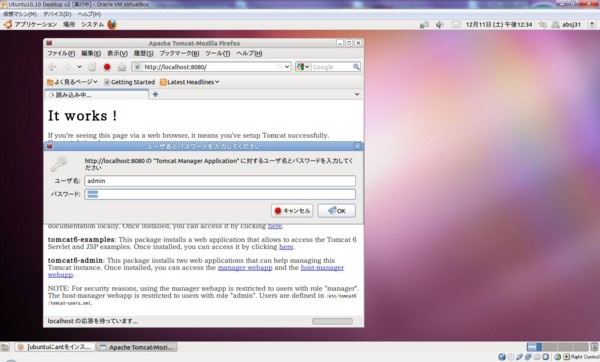This screenshot has width=600, height=362.
Task: Click the VirtualBox network status icon
Action: pos(528,357)
